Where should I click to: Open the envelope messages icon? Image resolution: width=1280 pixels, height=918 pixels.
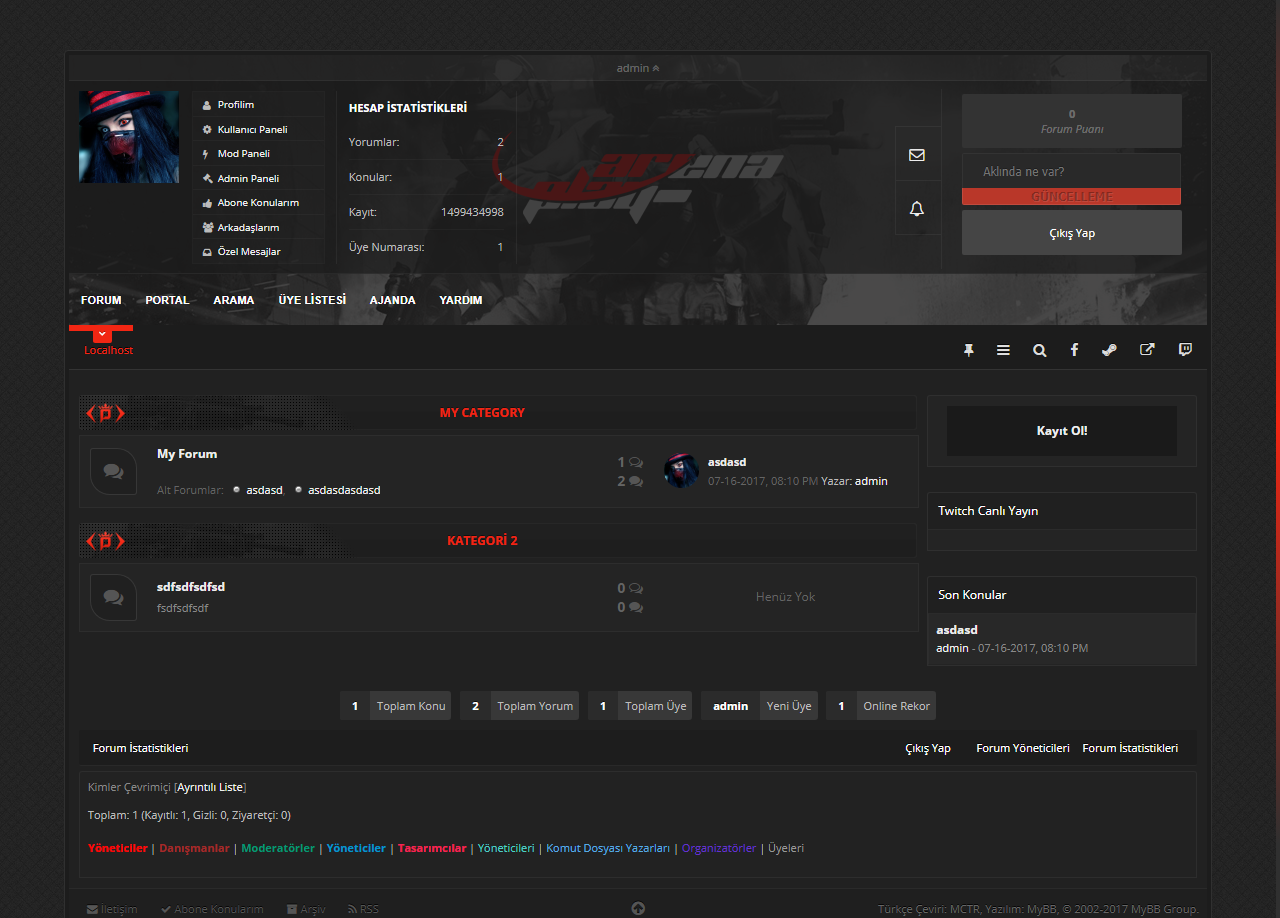click(917, 155)
